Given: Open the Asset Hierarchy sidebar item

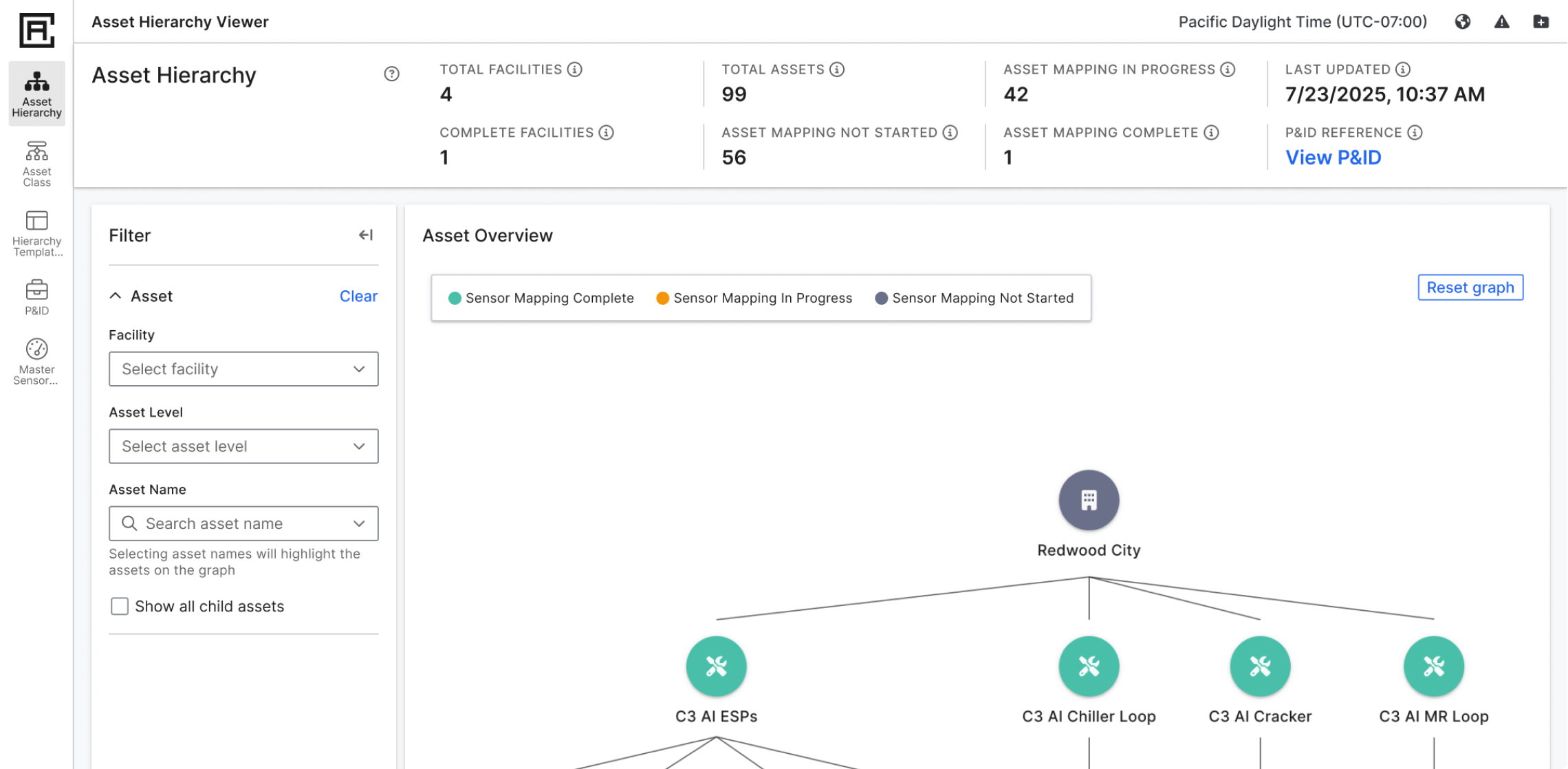Looking at the screenshot, I should (36, 94).
